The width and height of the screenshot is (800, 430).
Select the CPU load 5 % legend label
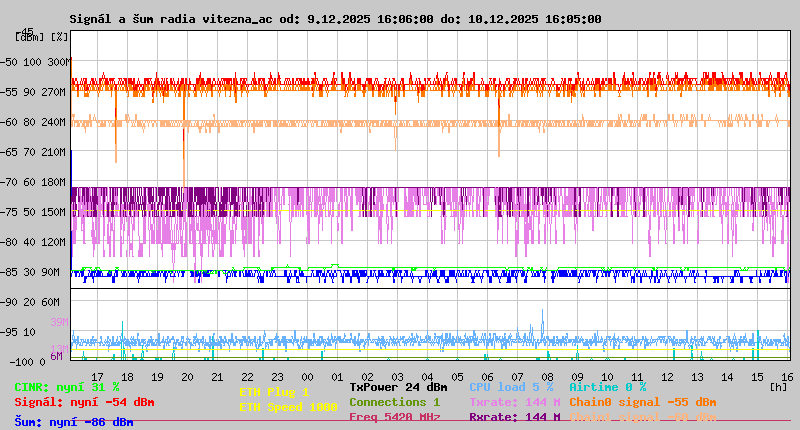(x=511, y=386)
